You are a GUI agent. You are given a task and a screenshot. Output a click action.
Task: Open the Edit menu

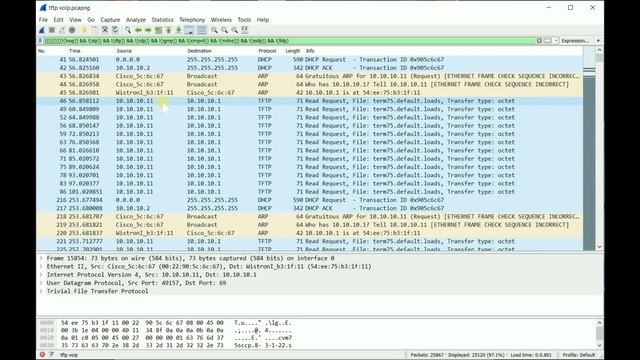pos(58,20)
